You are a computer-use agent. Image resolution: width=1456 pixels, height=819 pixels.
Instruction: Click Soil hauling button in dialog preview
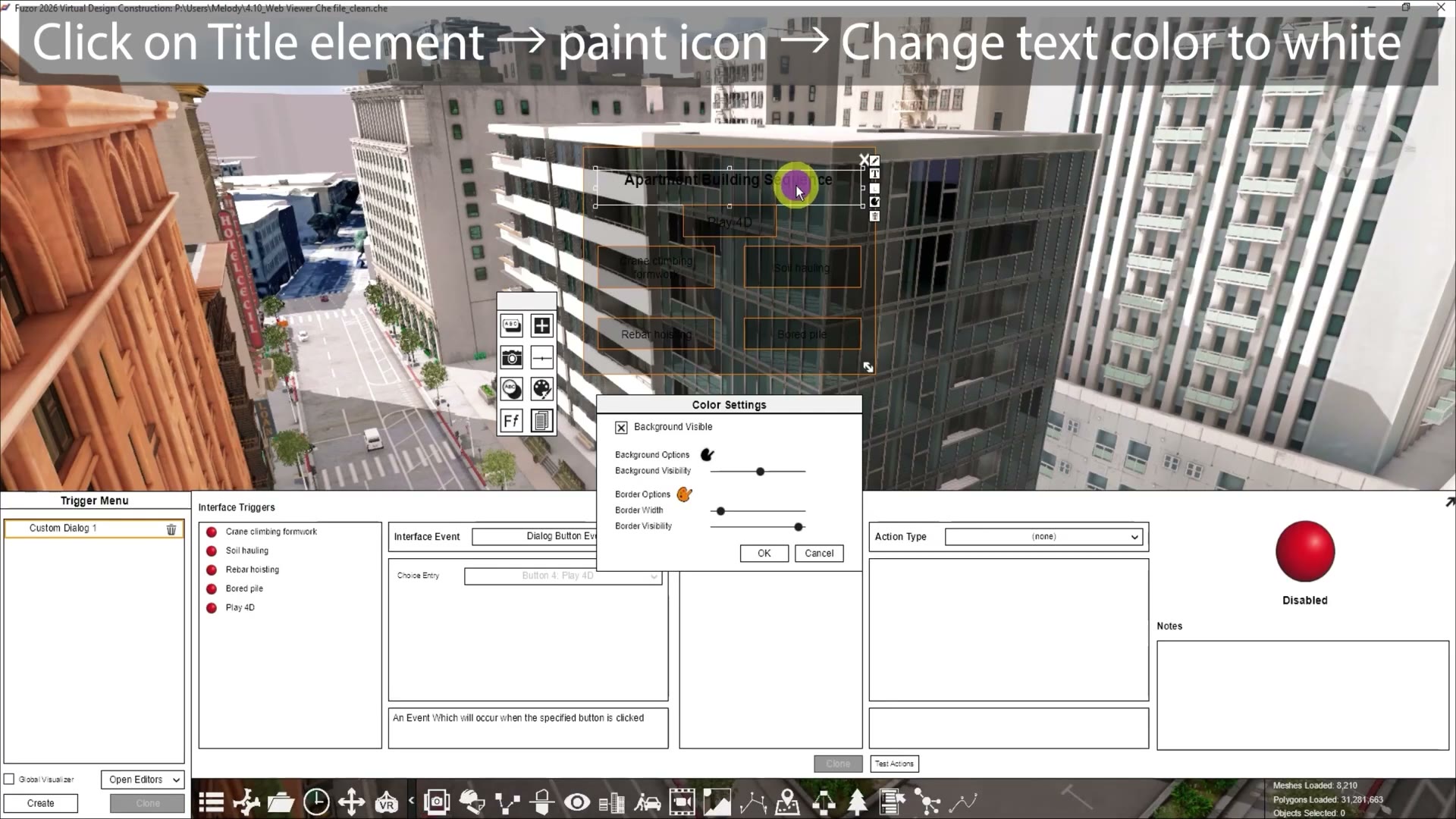(x=802, y=267)
